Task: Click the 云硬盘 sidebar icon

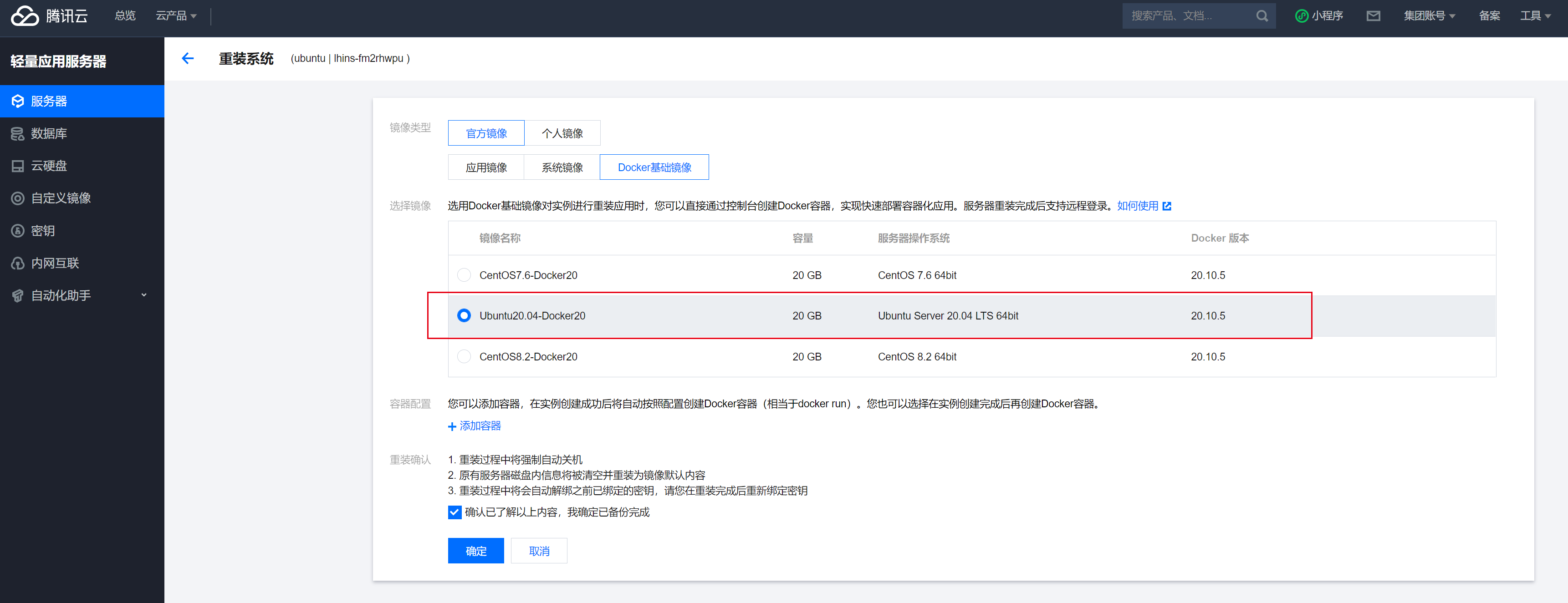Action: (x=18, y=166)
